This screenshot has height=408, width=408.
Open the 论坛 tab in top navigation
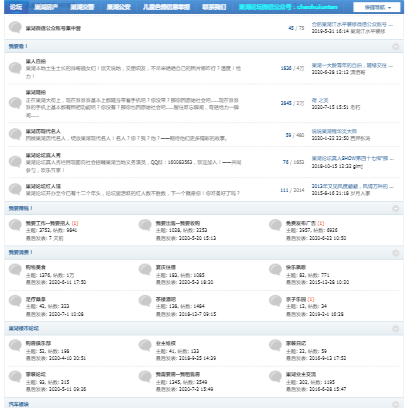tap(16, 7)
